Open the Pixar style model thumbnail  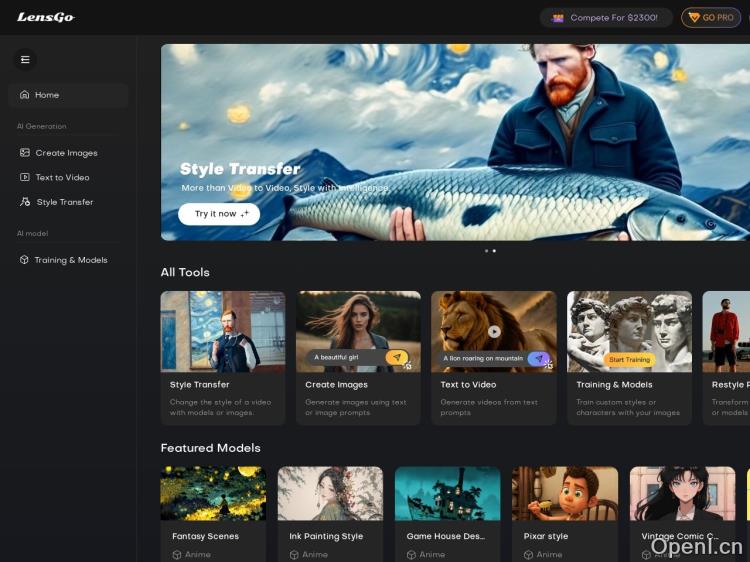(564, 494)
